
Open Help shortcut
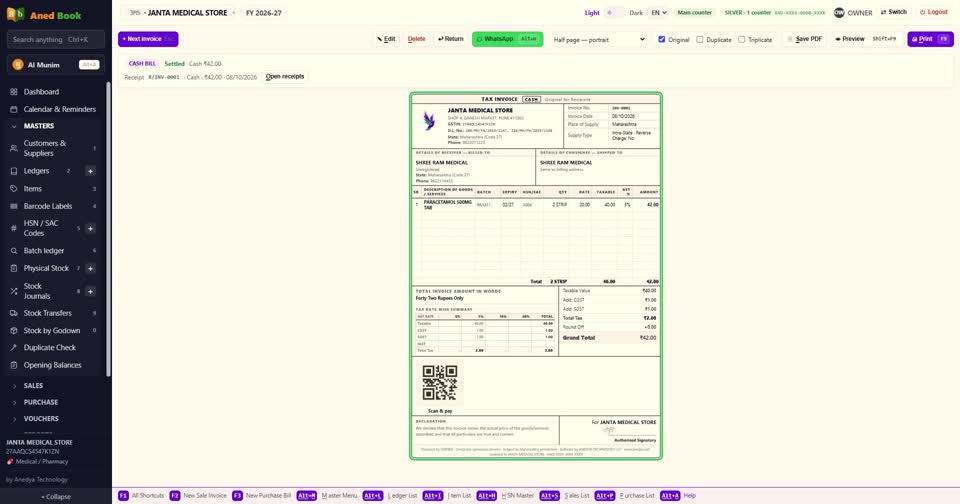pos(678,495)
